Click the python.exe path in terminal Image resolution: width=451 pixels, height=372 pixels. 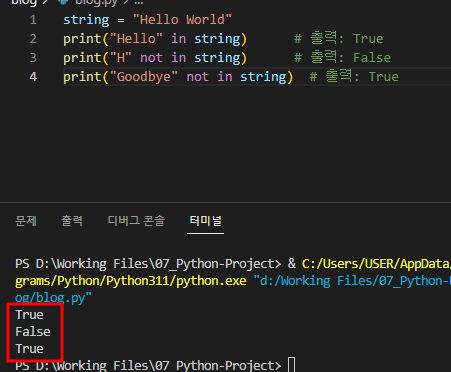click(x=131, y=281)
